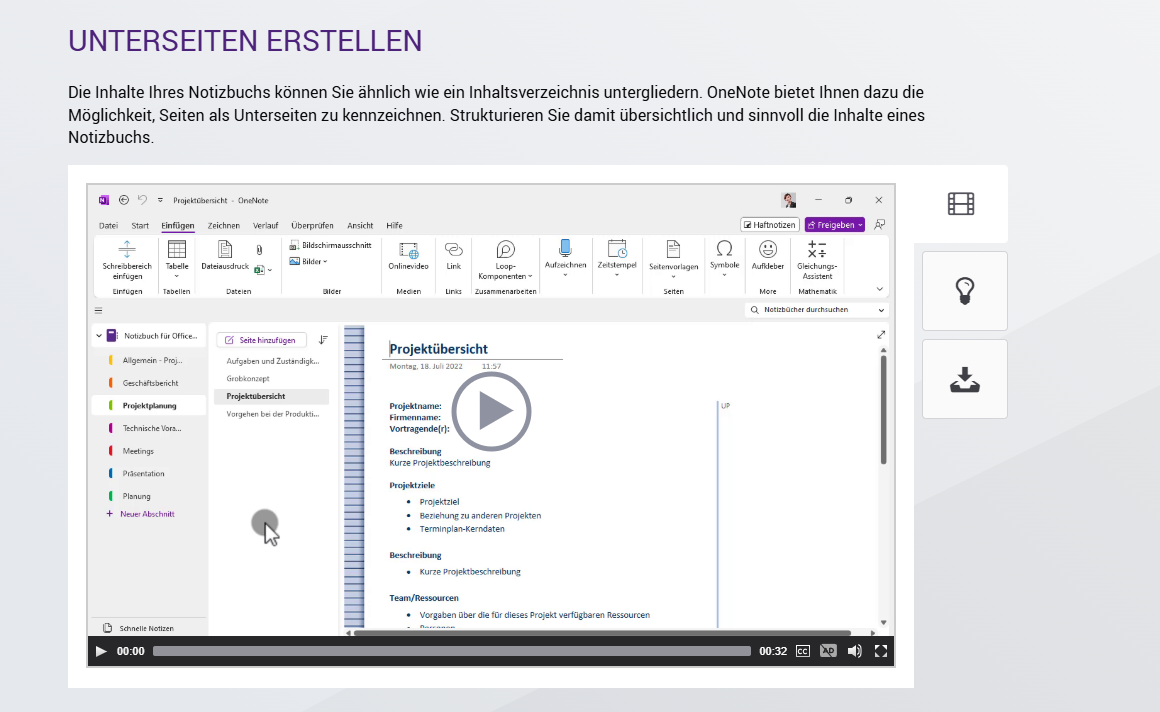Viewport: 1160px width, 712px height.
Task: Open the Bilder dropdown
Action: coord(308,261)
